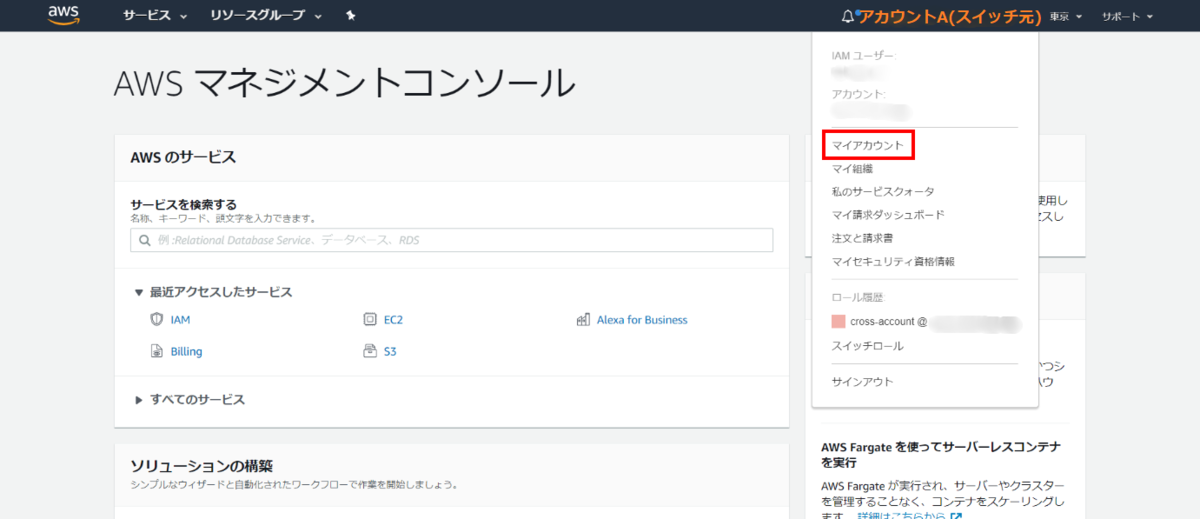The width and height of the screenshot is (1200, 519).
Task: Switch to cross-account role history entry
Action: click(x=924, y=322)
